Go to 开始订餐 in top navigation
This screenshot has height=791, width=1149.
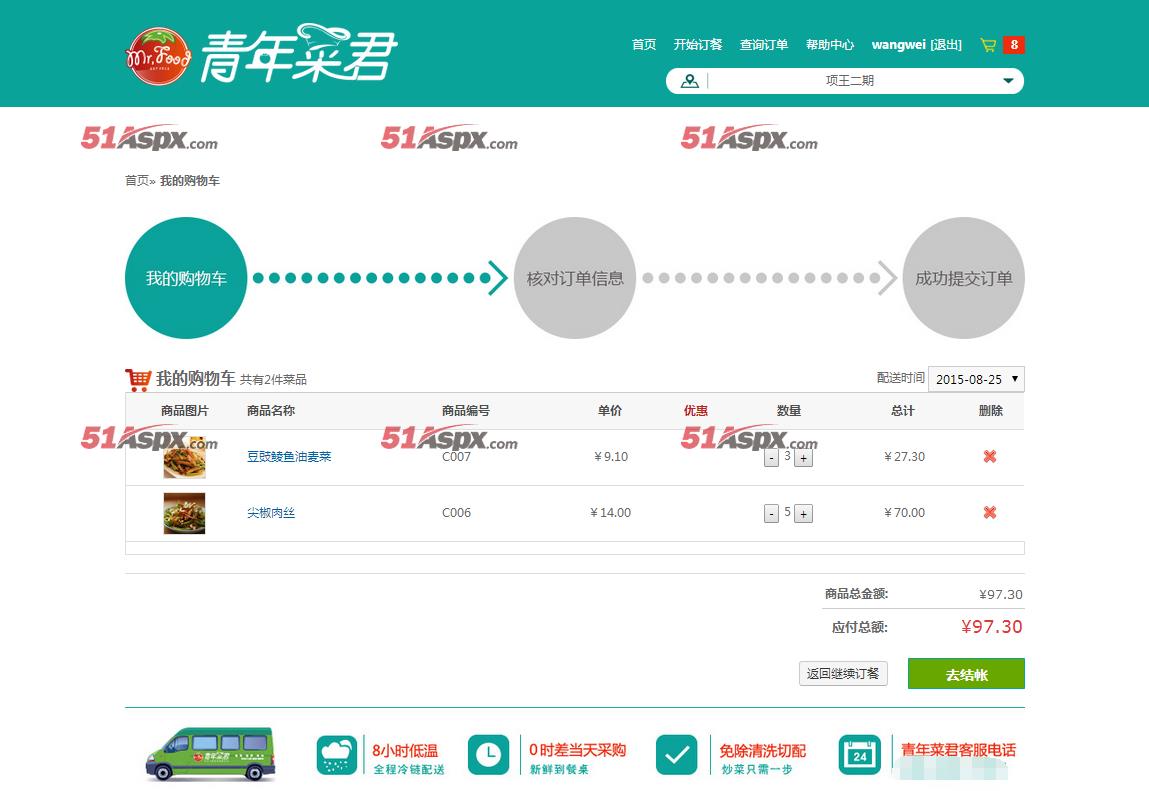coord(697,45)
